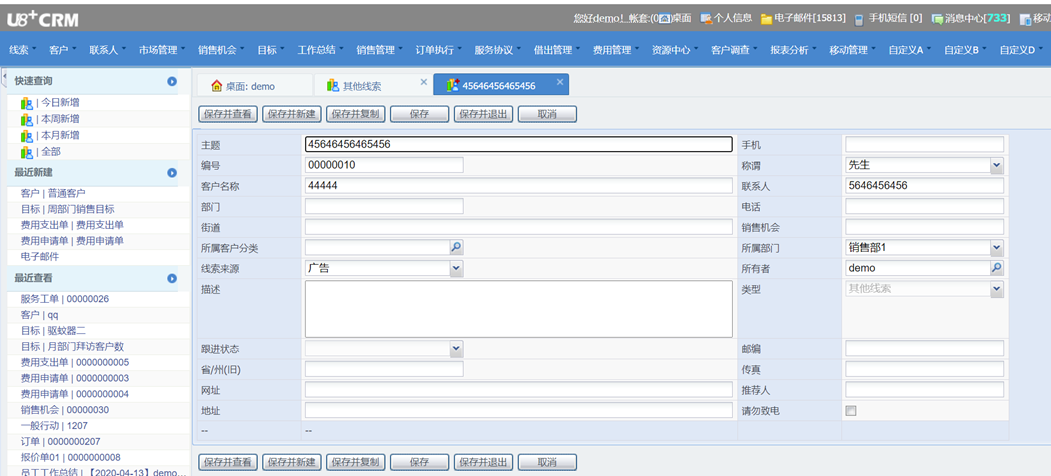Open recent item 销售机会 | 00000030
Image resolution: width=1051 pixels, height=476 pixels.
coord(65,410)
